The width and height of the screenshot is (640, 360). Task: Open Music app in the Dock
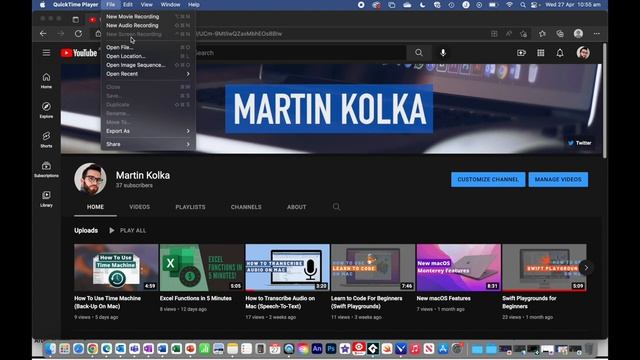coord(415,349)
